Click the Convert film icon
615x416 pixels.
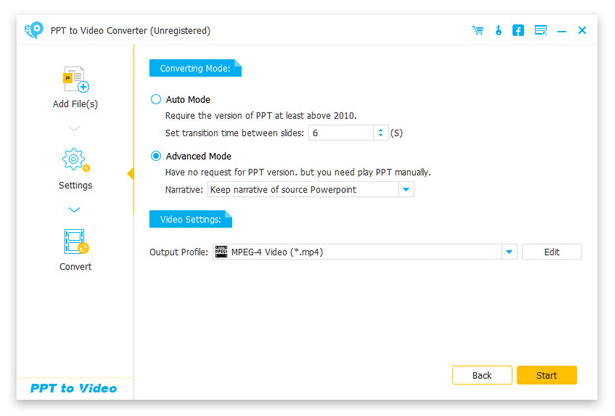click(76, 242)
